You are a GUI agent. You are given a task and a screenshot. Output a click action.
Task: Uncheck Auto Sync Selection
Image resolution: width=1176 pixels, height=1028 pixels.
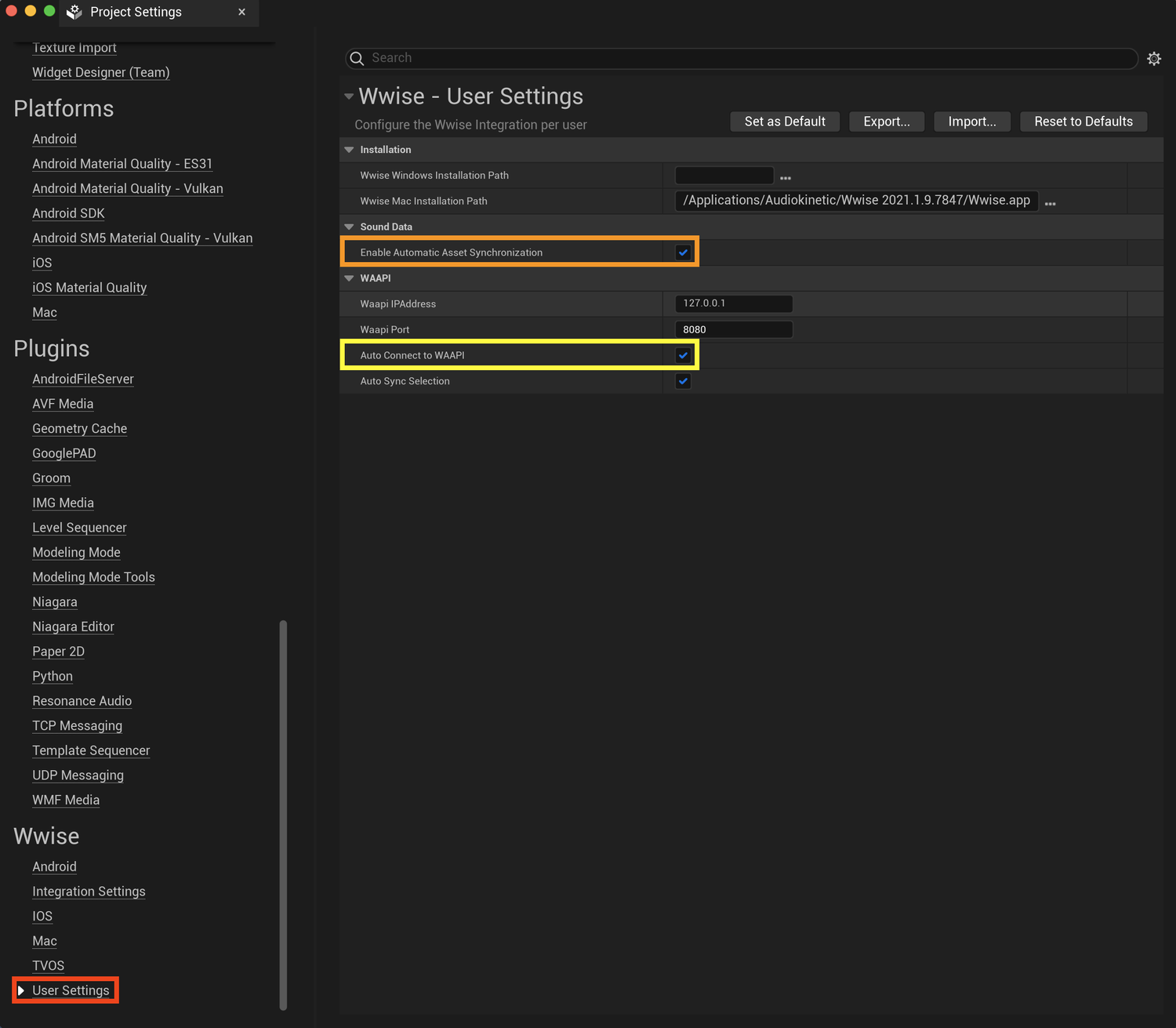[x=683, y=381]
